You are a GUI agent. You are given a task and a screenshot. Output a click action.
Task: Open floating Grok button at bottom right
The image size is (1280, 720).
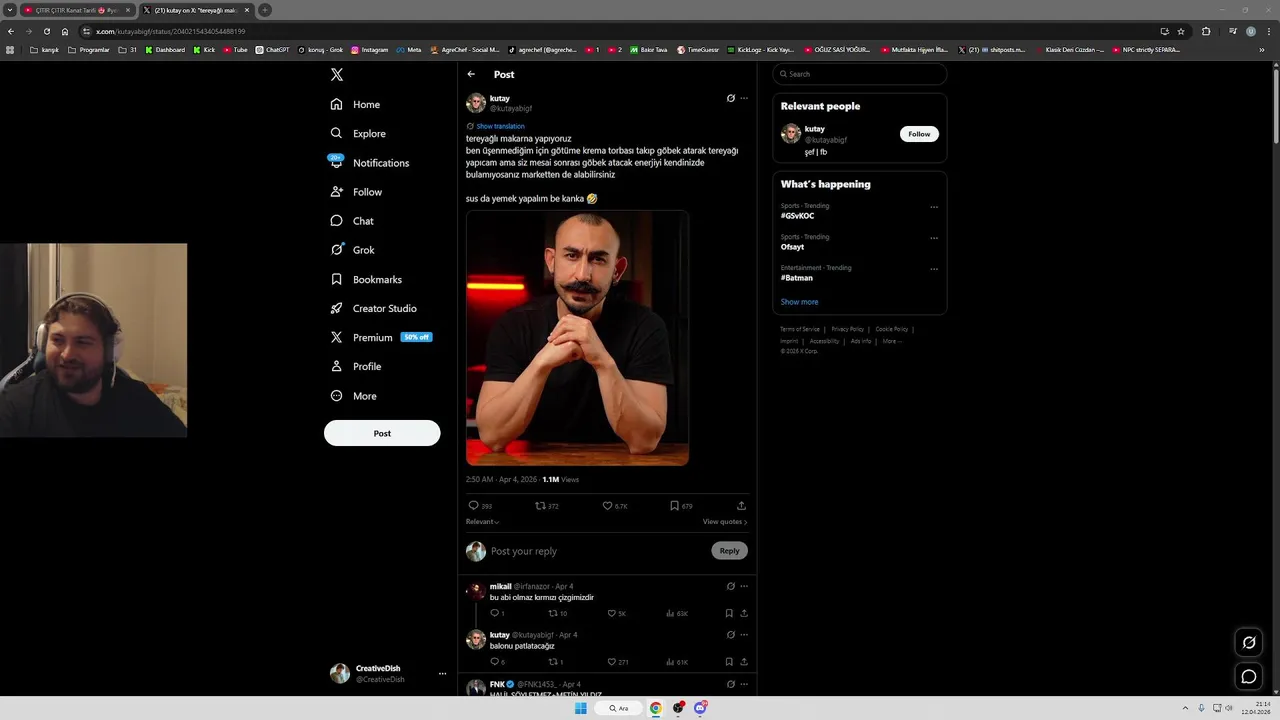tap(1249, 642)
